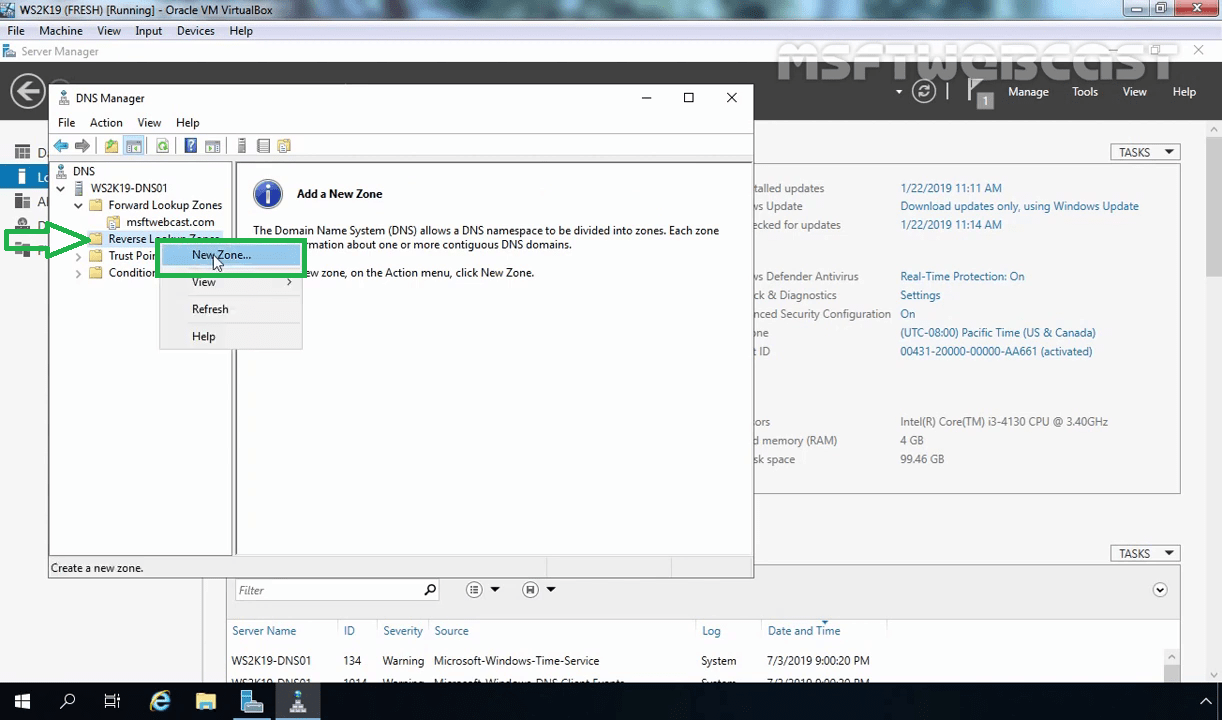Toggle Show/Hide Action Pane toolbar icon
Screen dimensions: 1222x720
(x=212, y=146)
